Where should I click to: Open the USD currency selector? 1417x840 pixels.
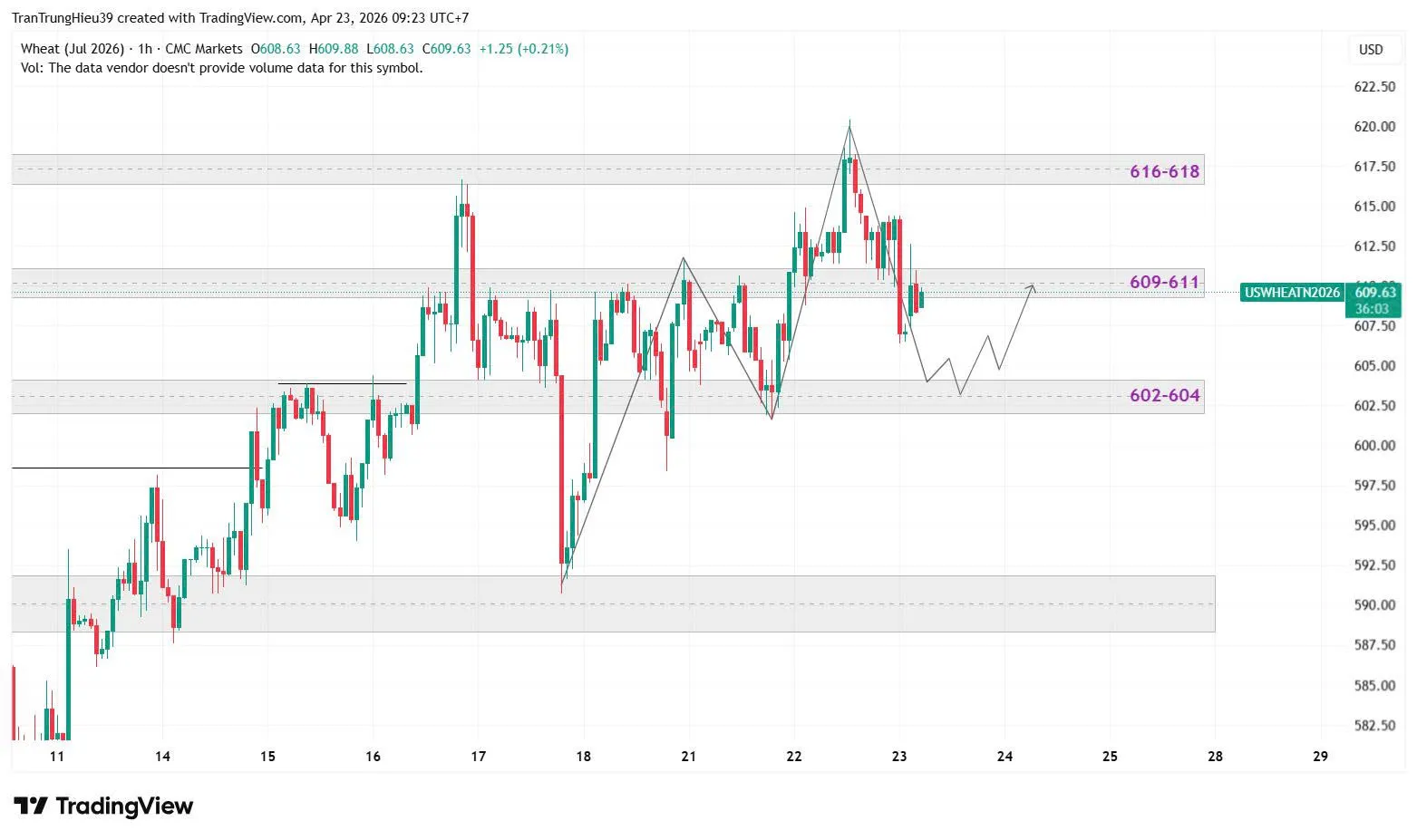click(1370, 49)
